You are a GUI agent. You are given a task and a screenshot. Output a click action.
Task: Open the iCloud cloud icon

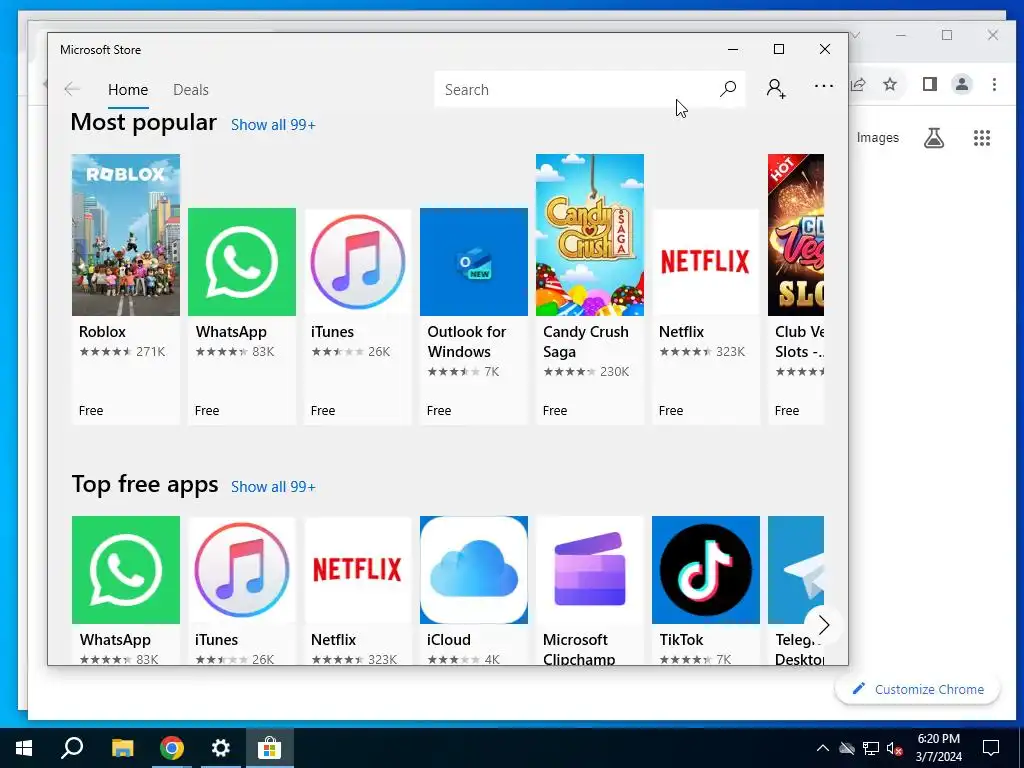point(473,570)
